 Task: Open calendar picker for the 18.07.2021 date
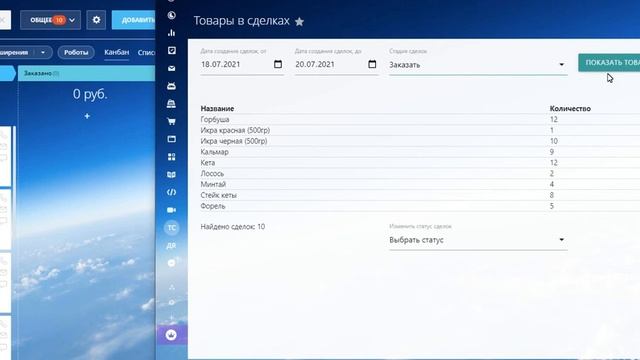coord(278,64)
